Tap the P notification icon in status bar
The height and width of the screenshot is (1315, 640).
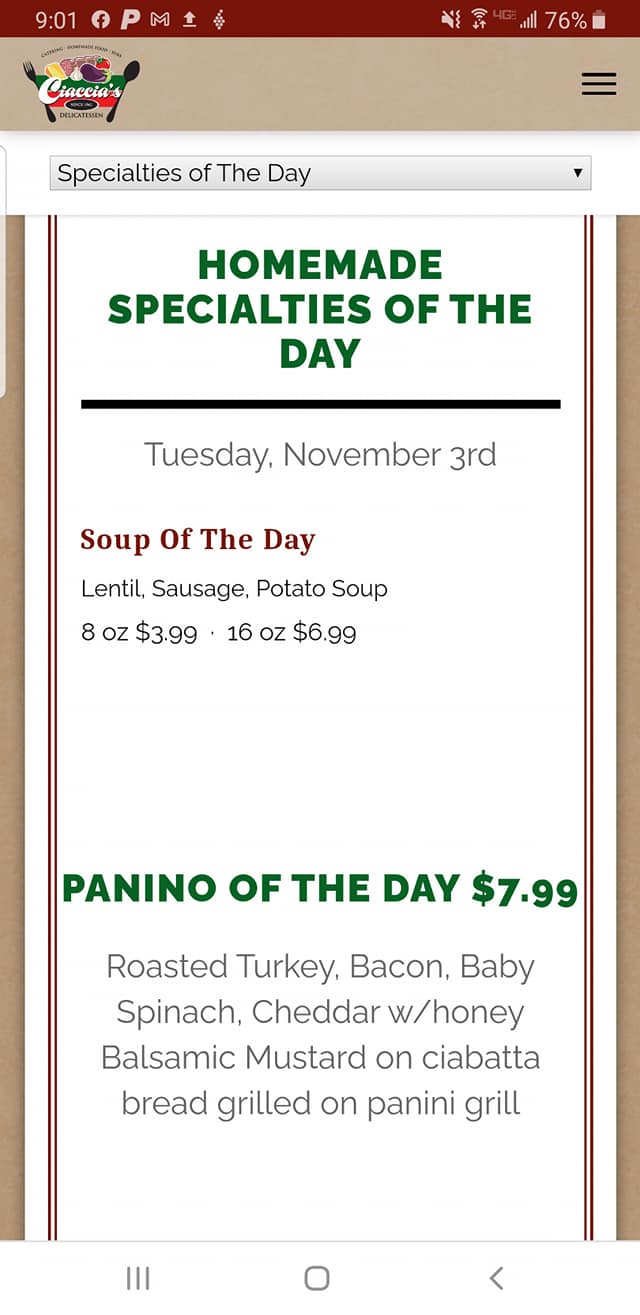[x=130, y=20]
